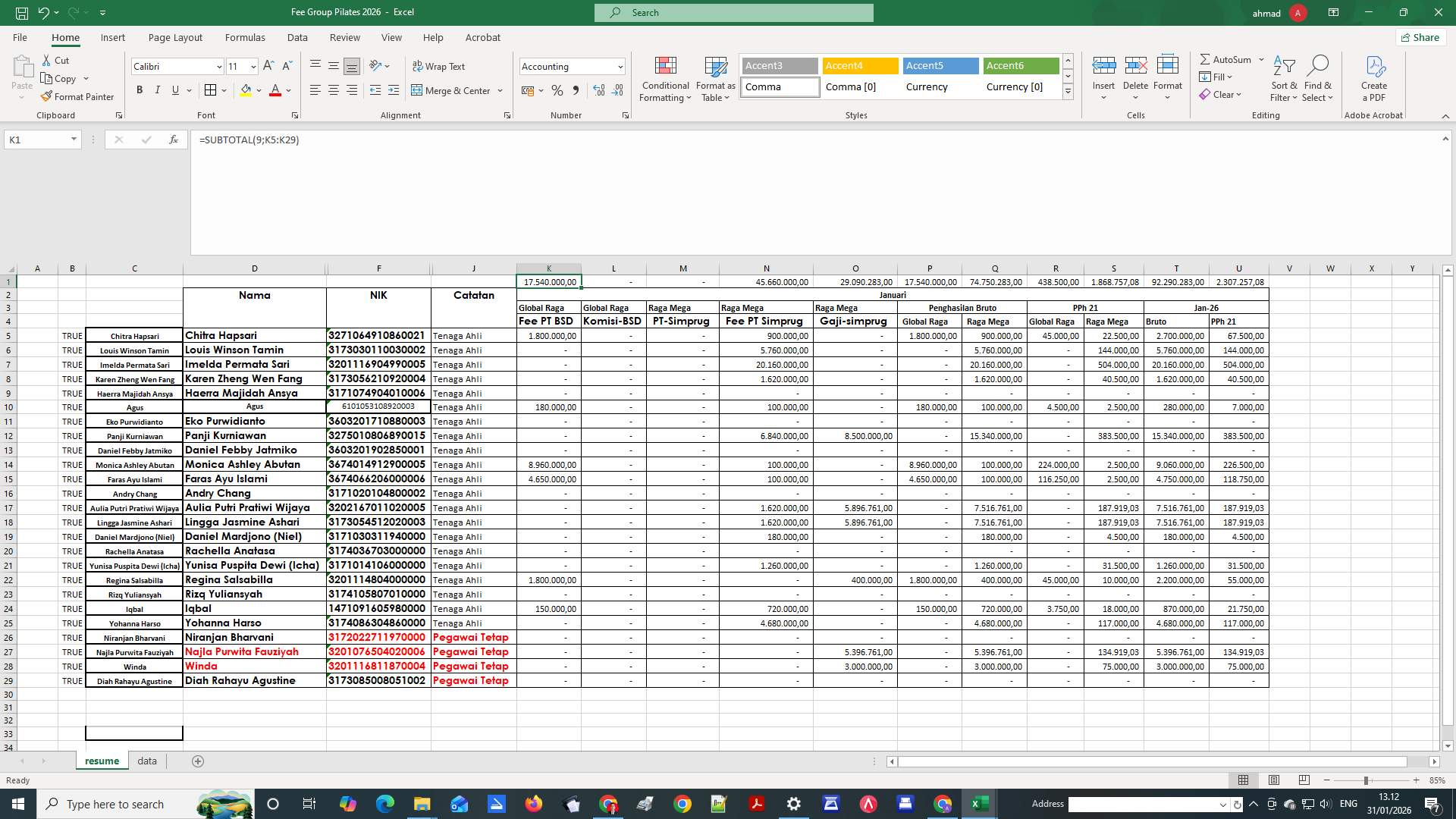Viewport: 1456px width, 819px height.
Task: Switch to the Formulas ribbon tab
Action: 245,37
